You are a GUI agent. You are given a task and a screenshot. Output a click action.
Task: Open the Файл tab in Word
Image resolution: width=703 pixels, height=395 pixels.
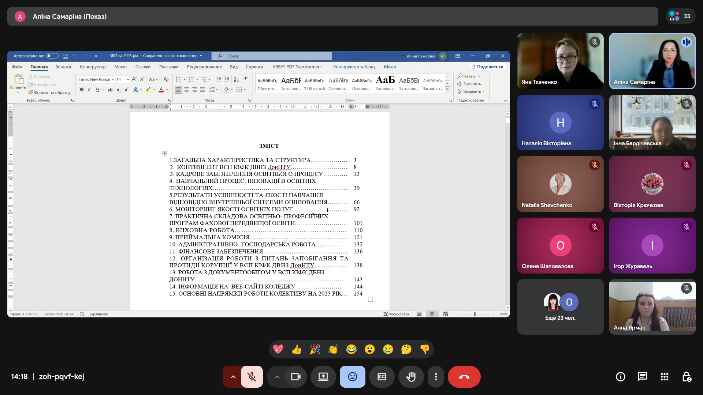click(x=17, y=67)
